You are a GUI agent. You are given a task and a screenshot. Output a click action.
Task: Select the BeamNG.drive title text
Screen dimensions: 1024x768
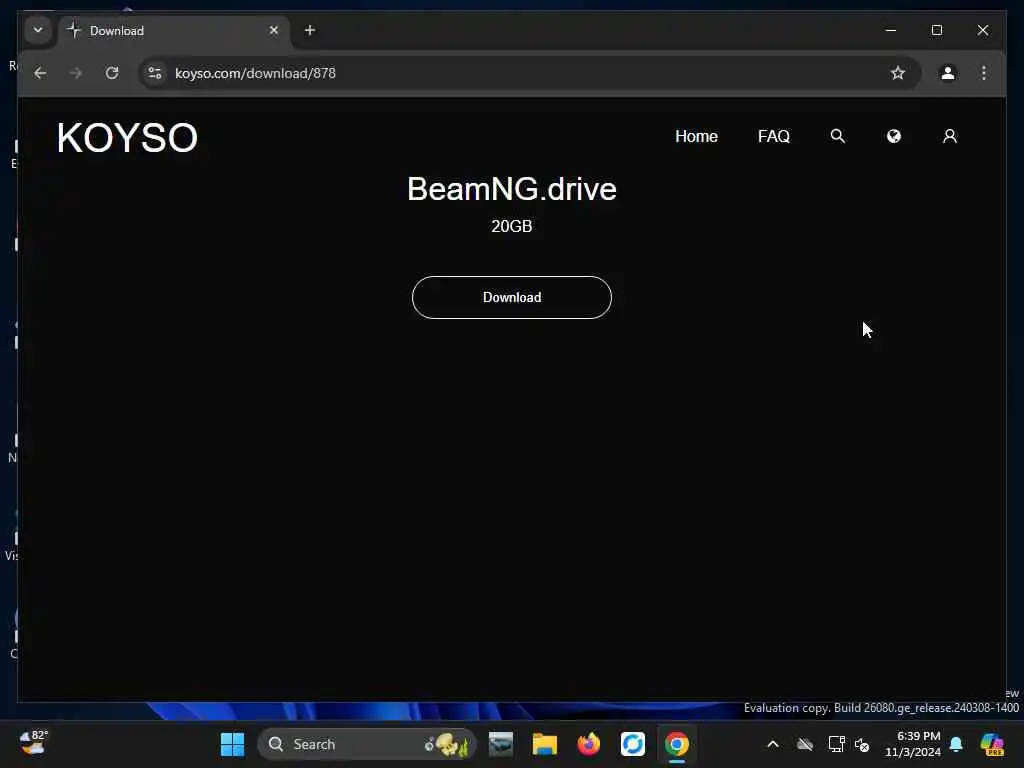pos(511,189)
